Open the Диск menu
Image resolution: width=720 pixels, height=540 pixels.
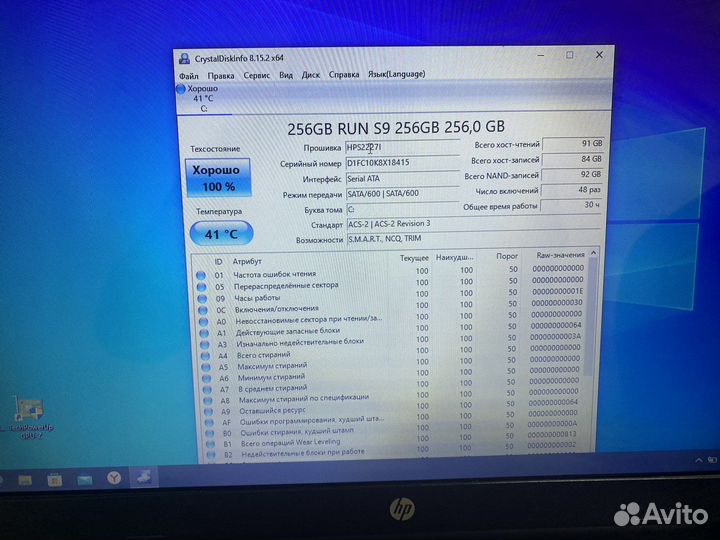coord(310,74)
